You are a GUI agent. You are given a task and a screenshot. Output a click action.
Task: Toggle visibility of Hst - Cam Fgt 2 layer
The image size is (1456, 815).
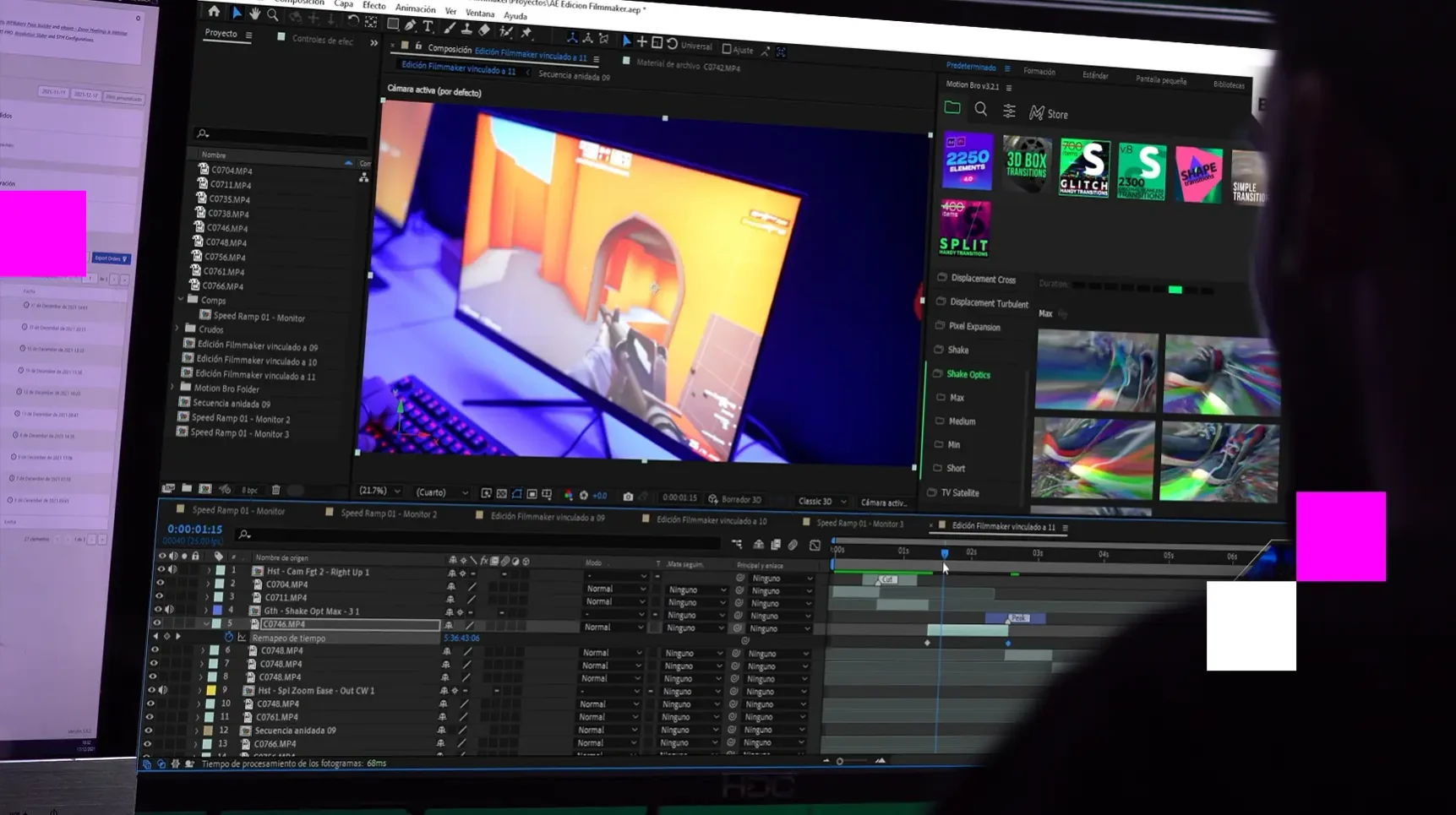161,570
